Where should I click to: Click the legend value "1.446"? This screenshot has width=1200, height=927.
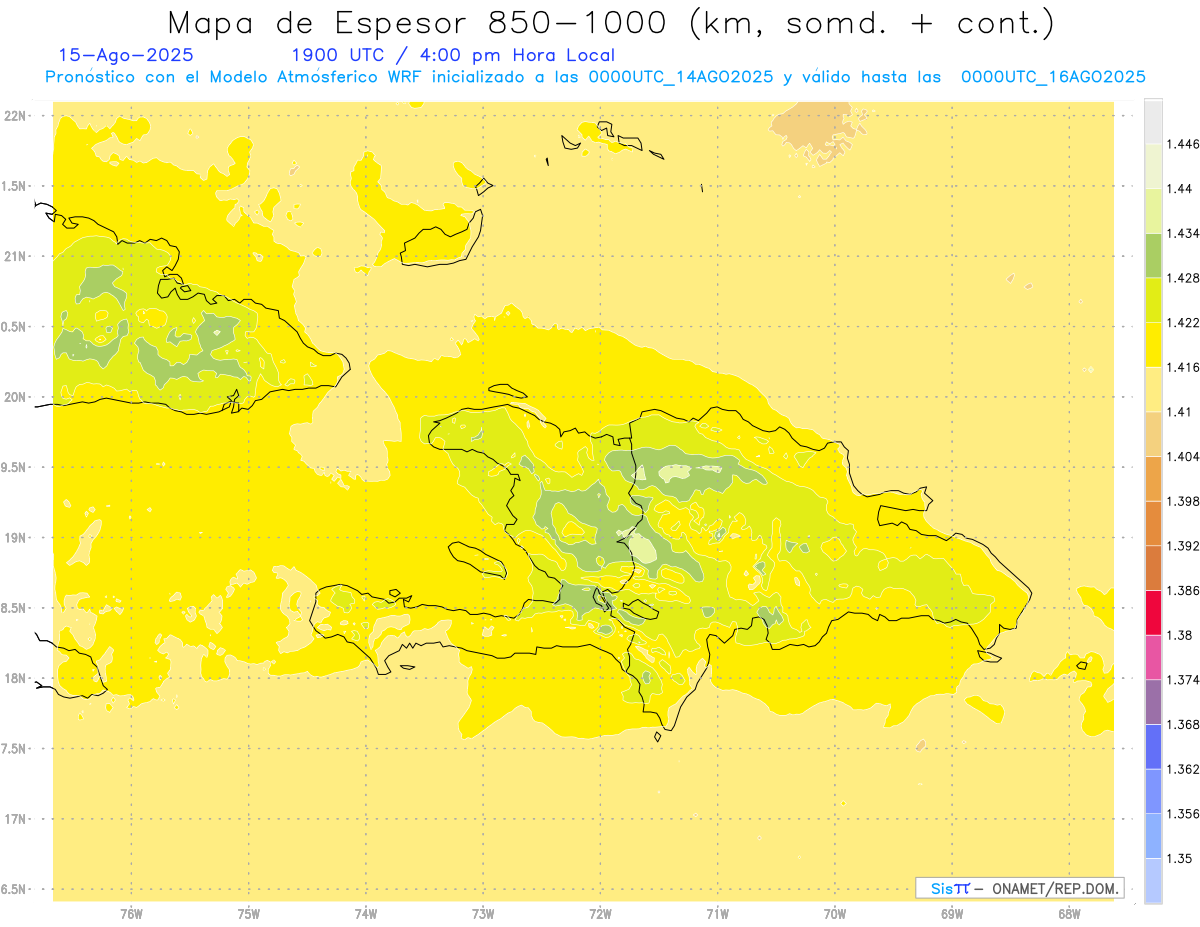tap(1185, 144)
